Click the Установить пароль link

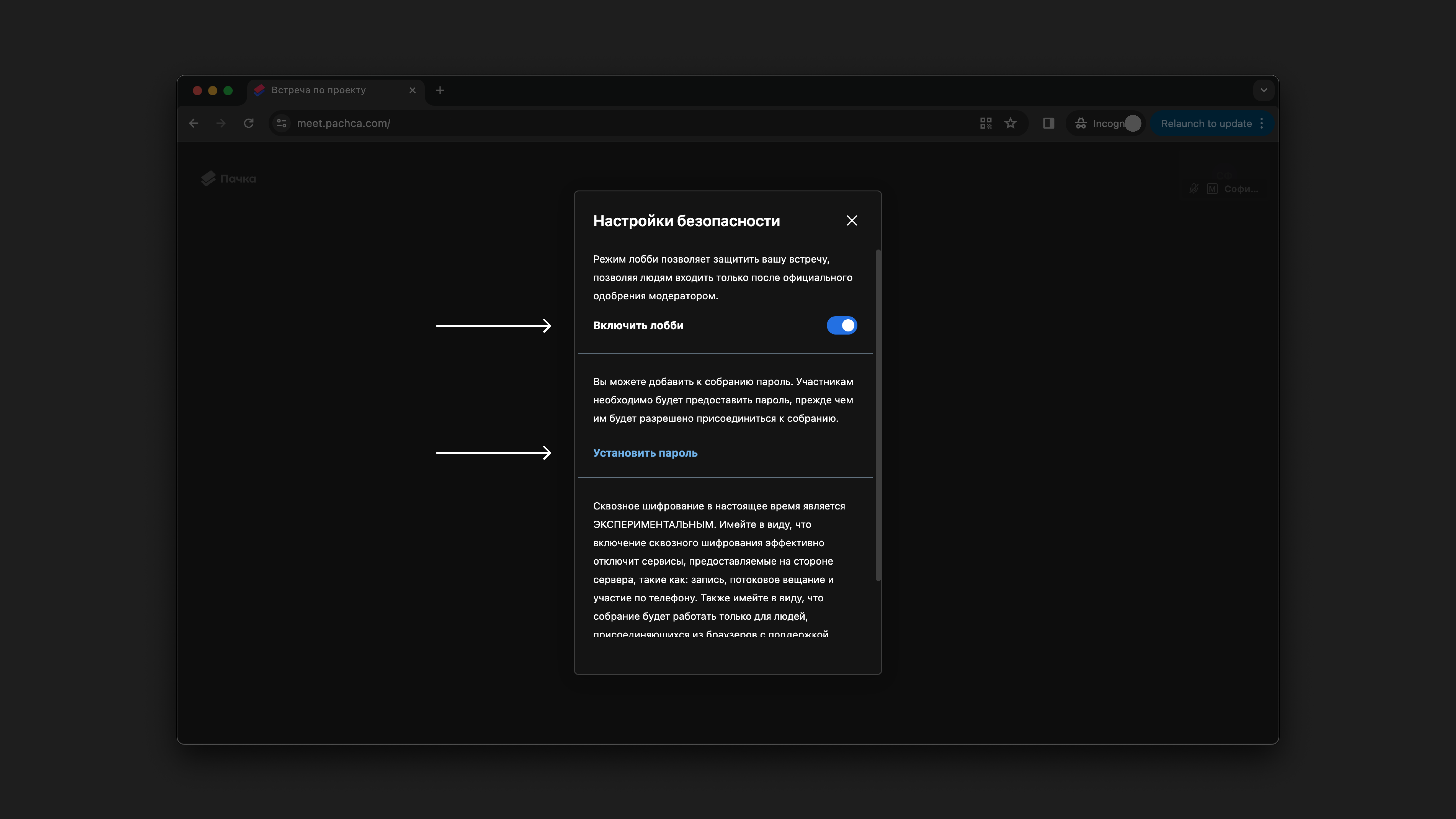click(x=645, y=453)
